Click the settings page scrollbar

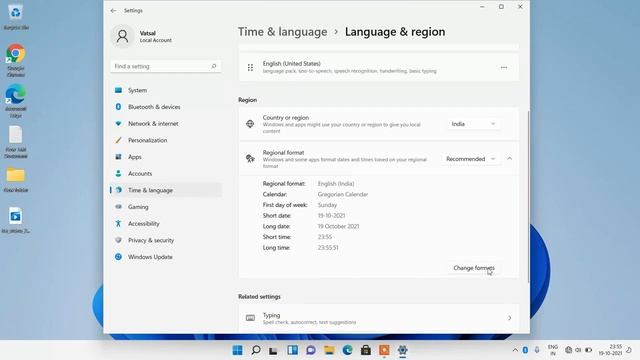pos(529,196)
